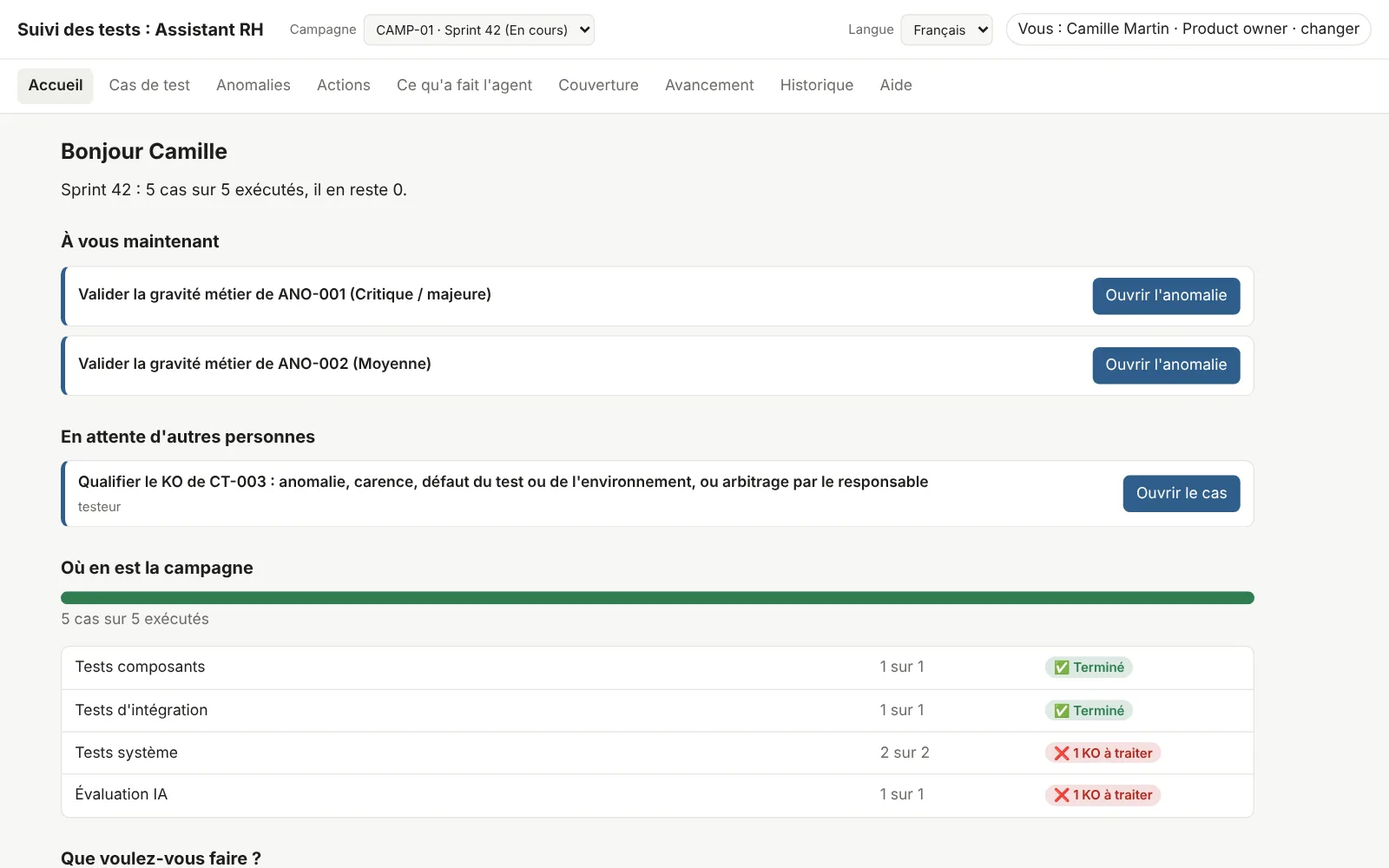Select the Tests système row label
The height and width of the screenshot is (868, 1389).
coord(126,753)
